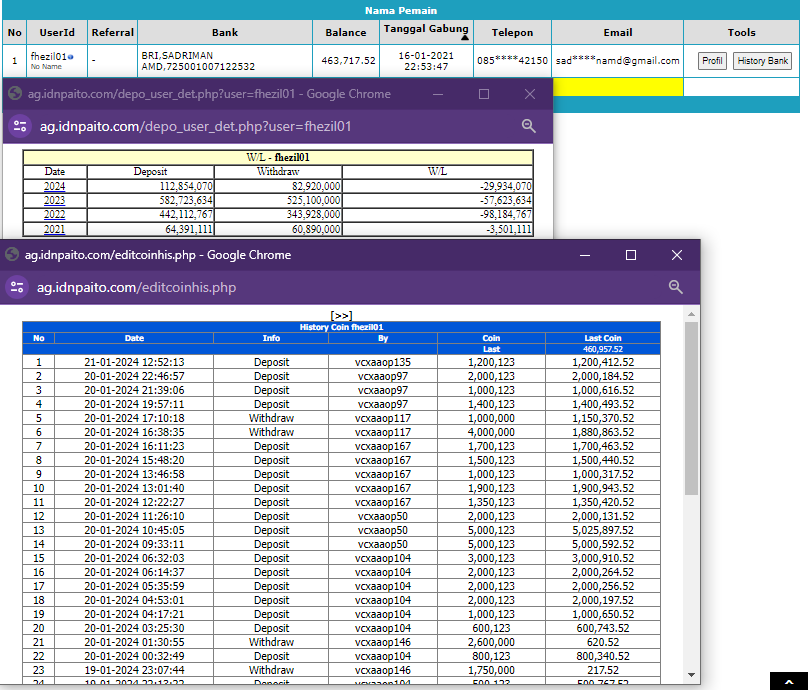This screenshot has height=690, width=808.
Task: Click scrollbar up arrow in history window
Action: pyautogui.click(x=692, y=313)
